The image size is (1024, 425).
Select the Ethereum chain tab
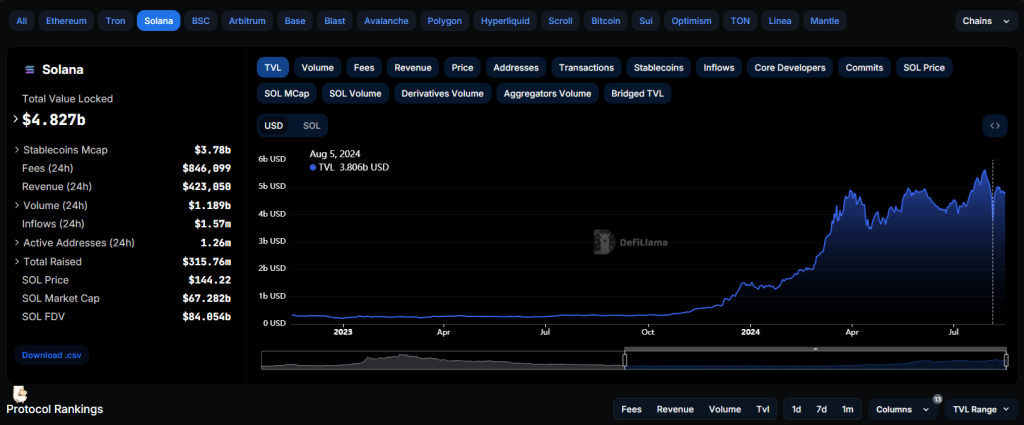point(67,20)
